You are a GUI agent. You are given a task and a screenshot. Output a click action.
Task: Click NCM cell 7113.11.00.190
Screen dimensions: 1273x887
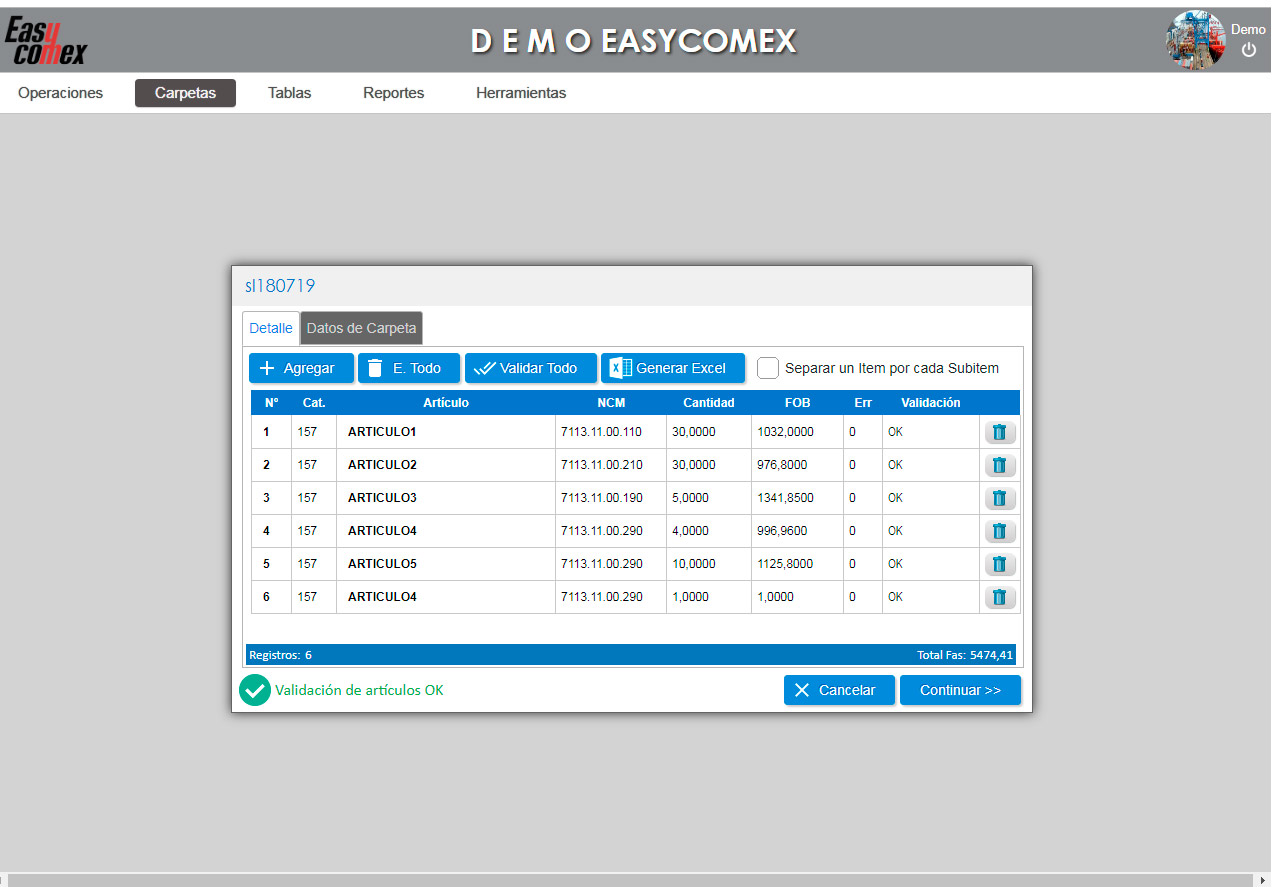pos(611,498)
